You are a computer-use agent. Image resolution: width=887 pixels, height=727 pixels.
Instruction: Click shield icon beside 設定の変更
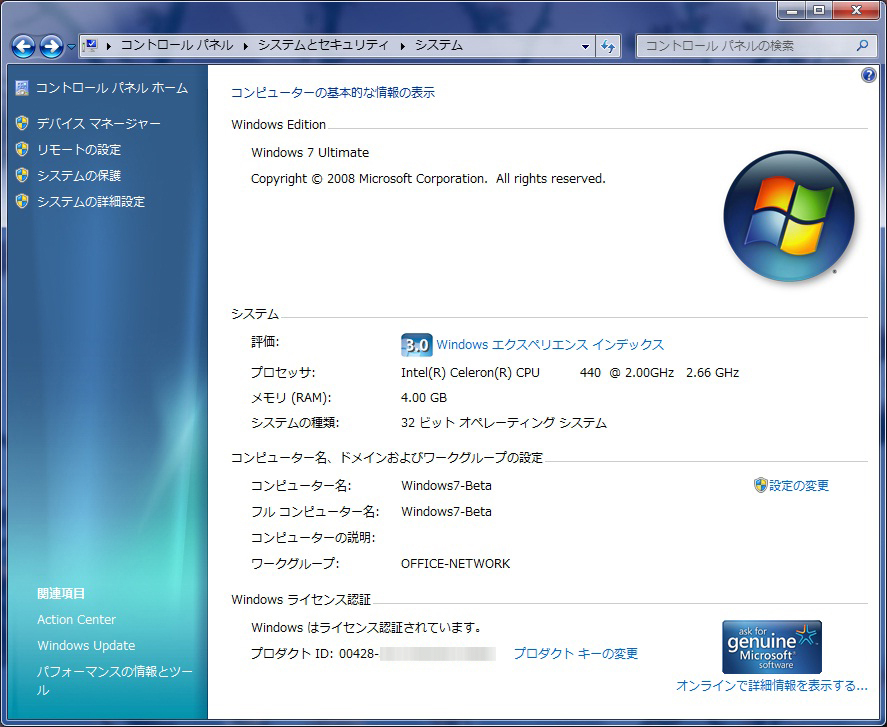(x=760, y=485)
